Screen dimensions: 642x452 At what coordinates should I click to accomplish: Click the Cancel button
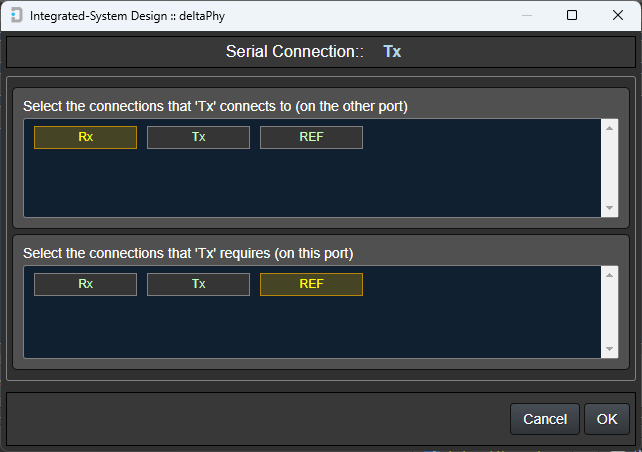pyautogui.click(x=545, y=419)
